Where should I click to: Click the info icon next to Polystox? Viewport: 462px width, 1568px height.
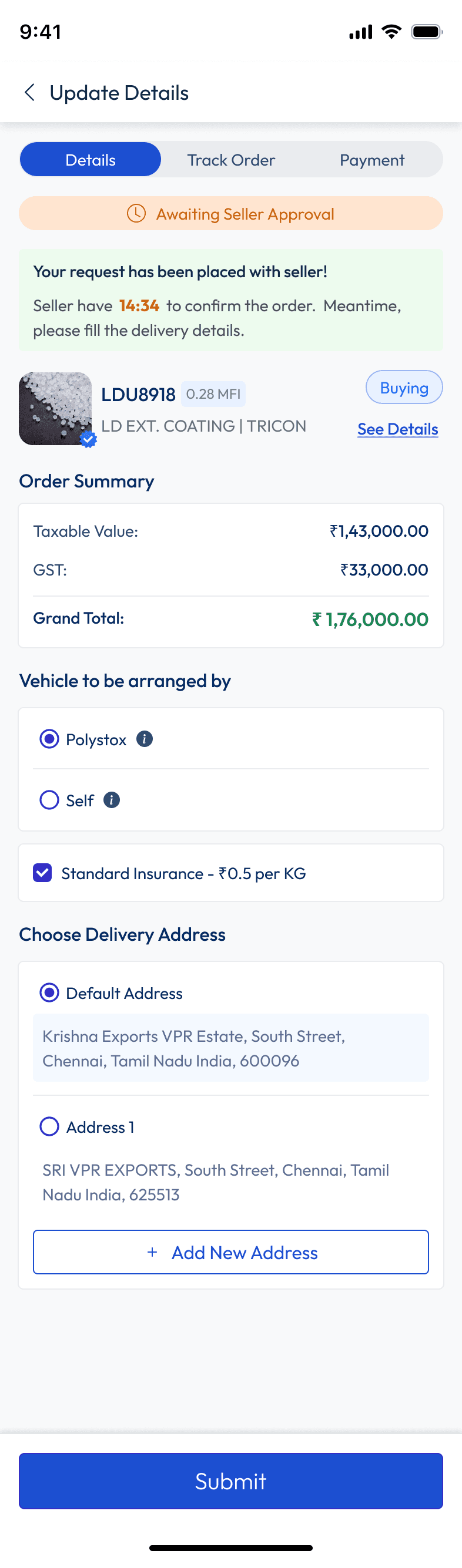[x=145, y=739]
